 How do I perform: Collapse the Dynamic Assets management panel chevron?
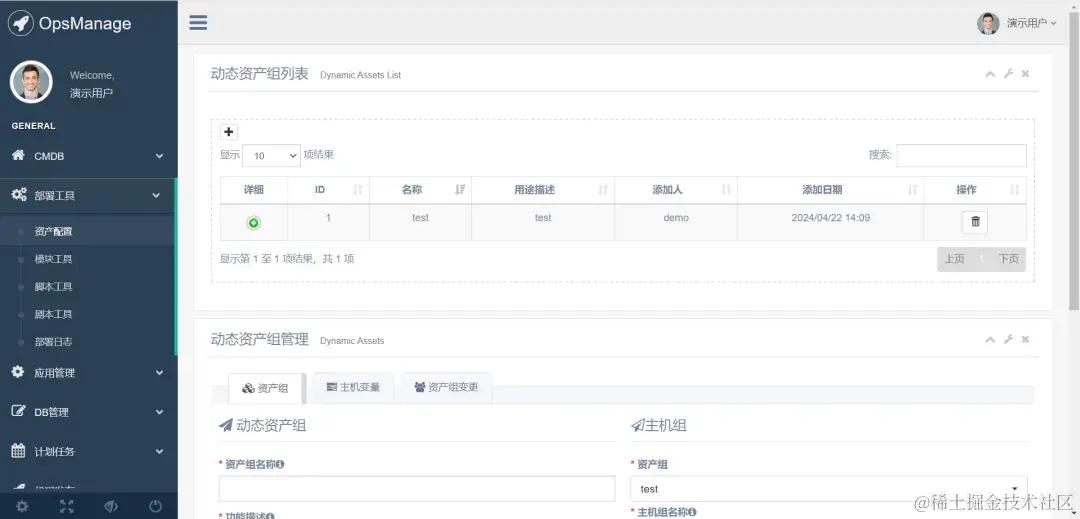[990, 339]
